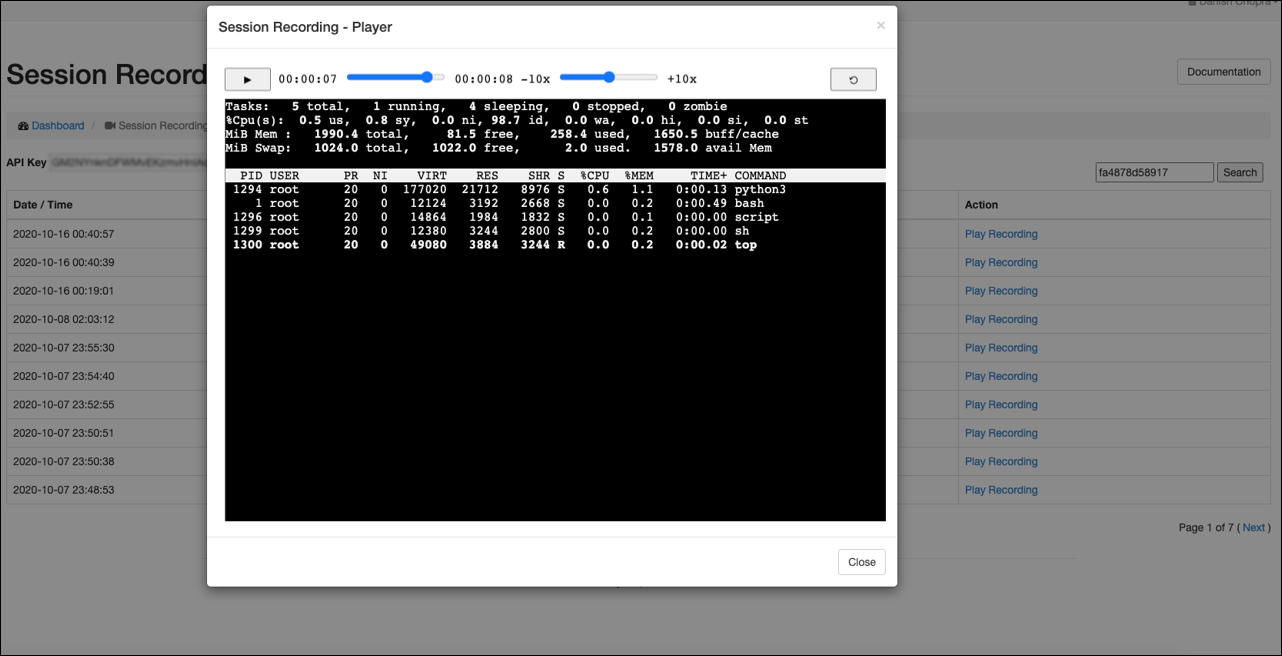Close the modal with the X icon
Viewport: 1282px width, 656px height.
tap(880, 26)
